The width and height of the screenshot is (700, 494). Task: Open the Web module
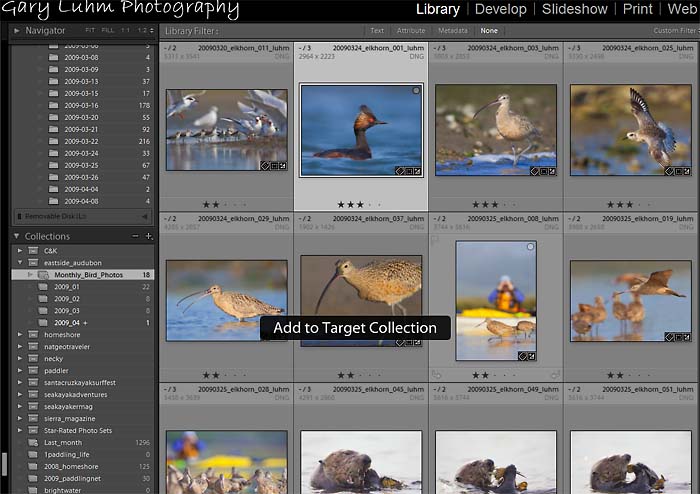coord(683,9)
